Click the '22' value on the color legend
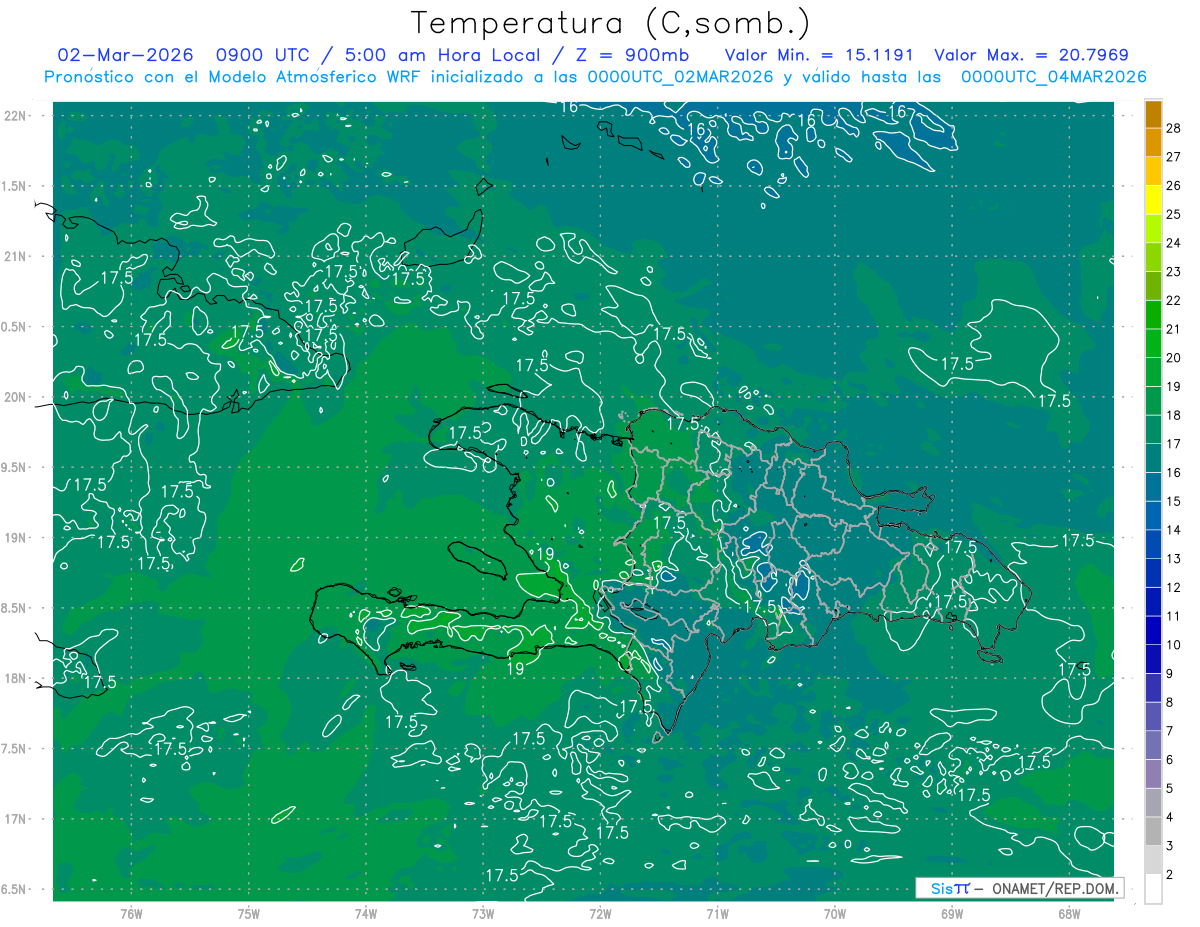1200x927 pixels. click(x=1174, y=300)
